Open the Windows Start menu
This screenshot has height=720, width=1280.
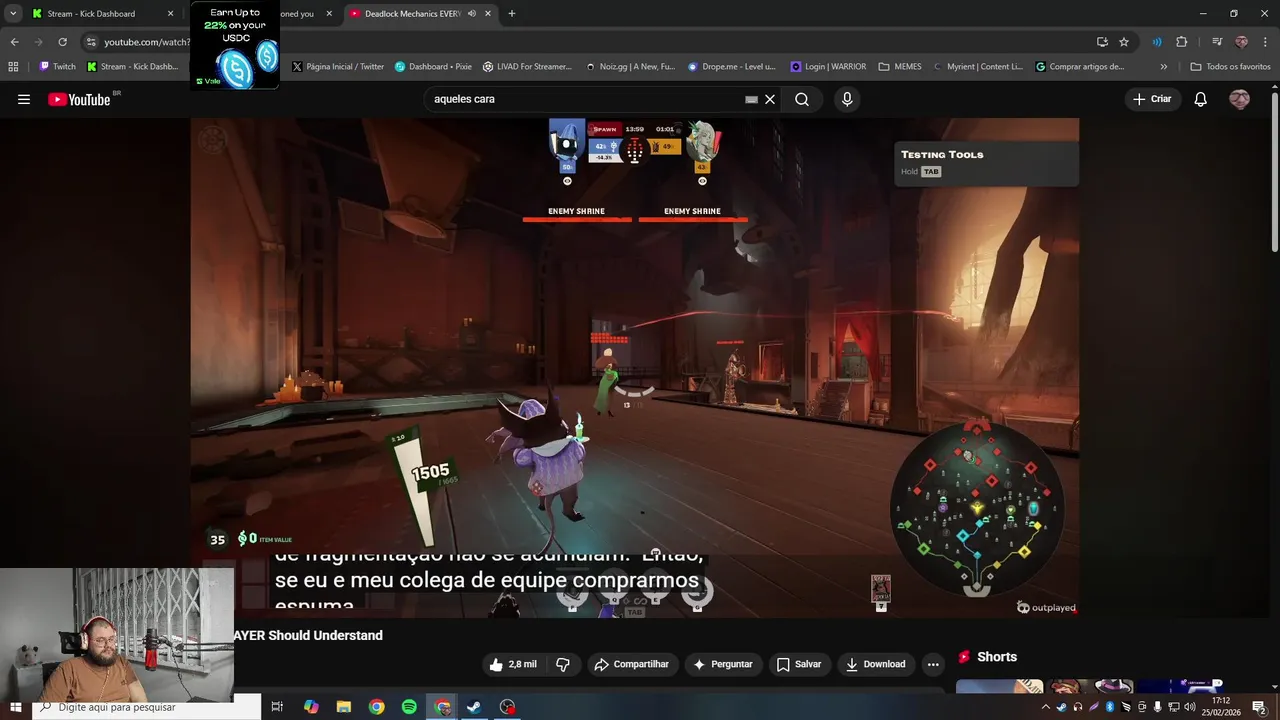tap(15, 707)
